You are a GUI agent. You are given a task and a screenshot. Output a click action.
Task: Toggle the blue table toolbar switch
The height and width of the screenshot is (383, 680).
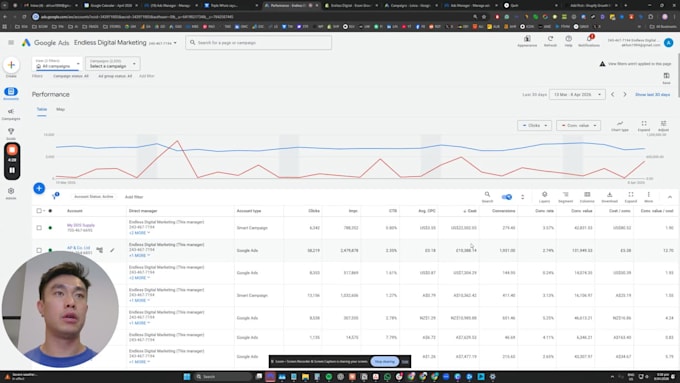point(507,197)
